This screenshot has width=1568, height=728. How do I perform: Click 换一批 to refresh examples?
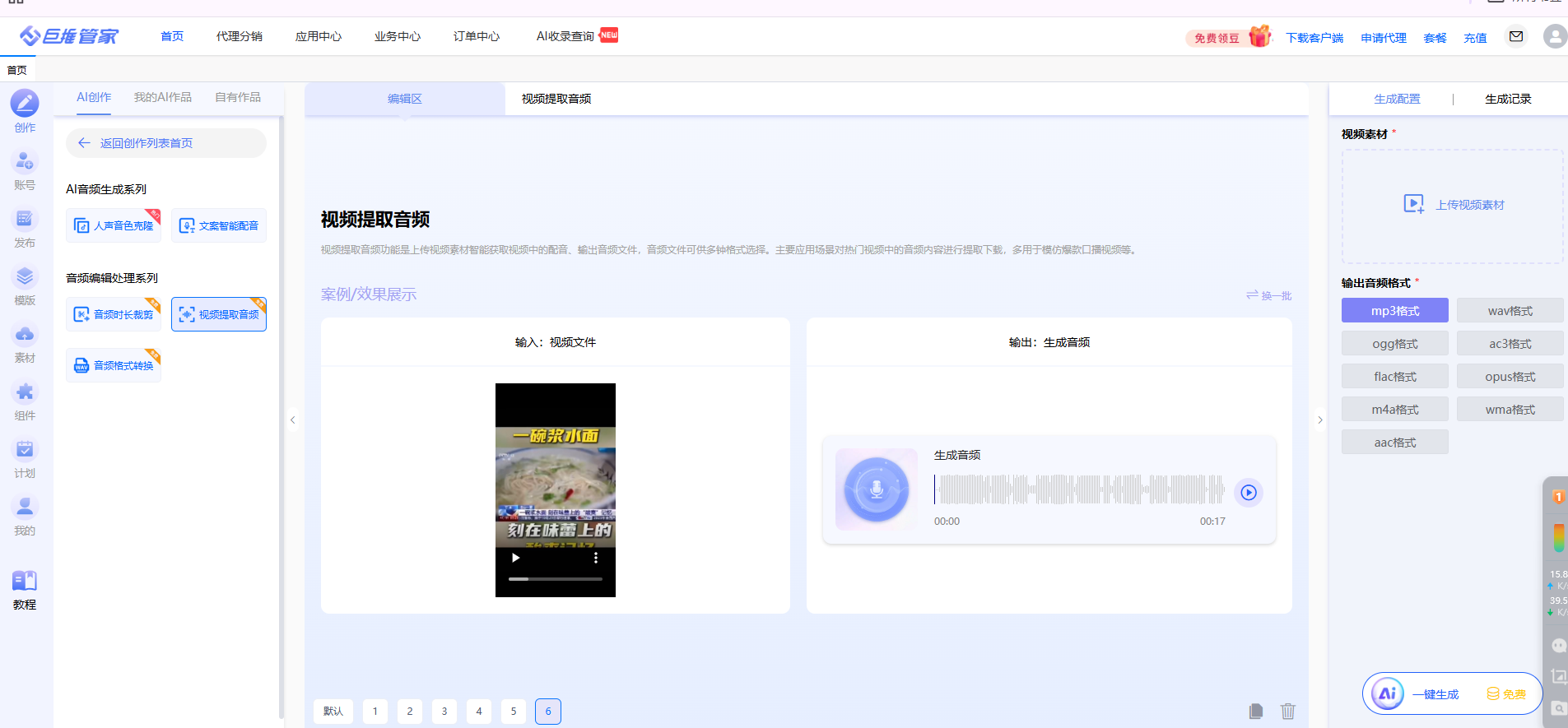[1268, 295]
